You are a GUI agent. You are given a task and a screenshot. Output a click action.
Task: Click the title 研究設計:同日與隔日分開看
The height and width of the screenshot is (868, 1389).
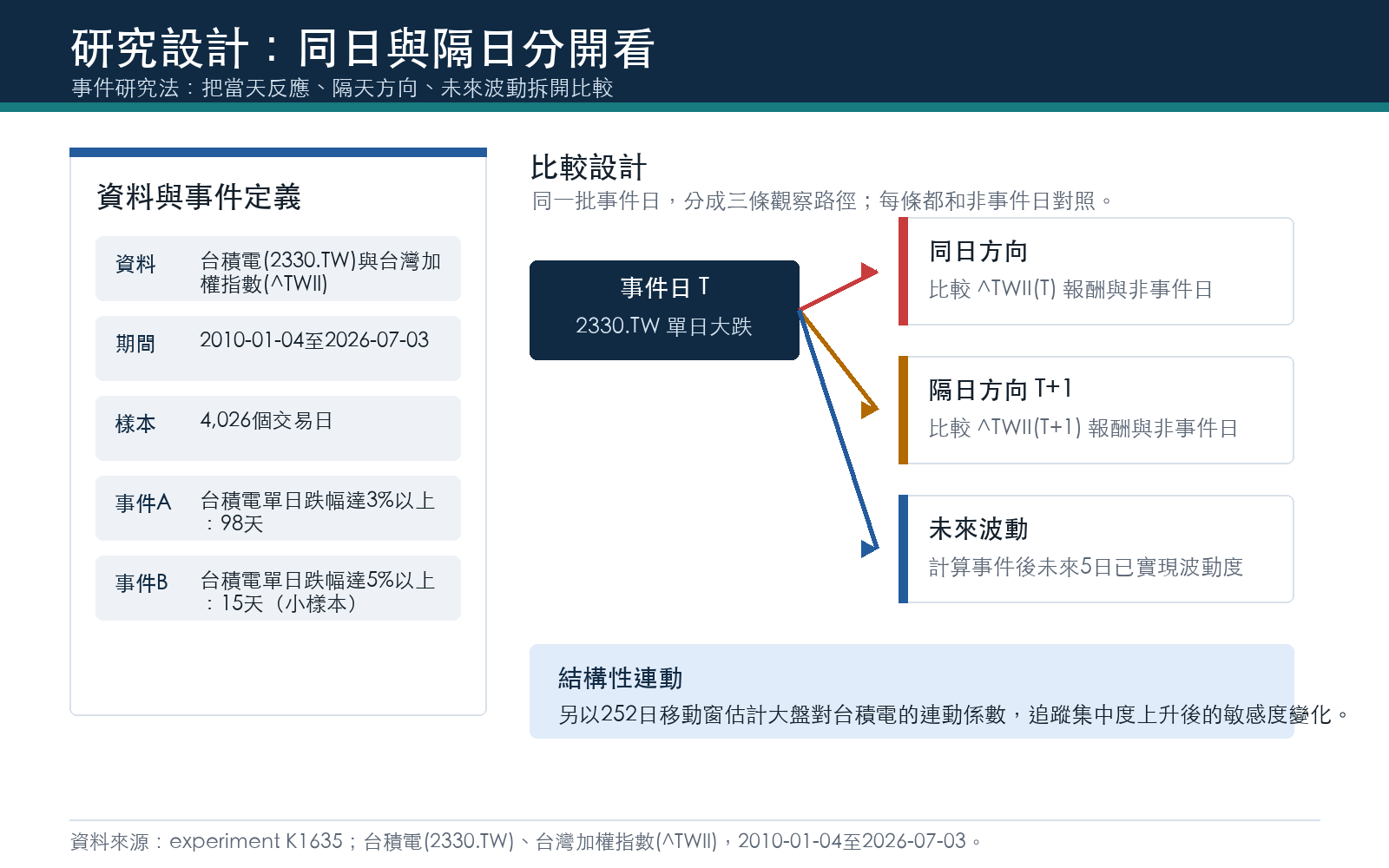tap(363, 48)
